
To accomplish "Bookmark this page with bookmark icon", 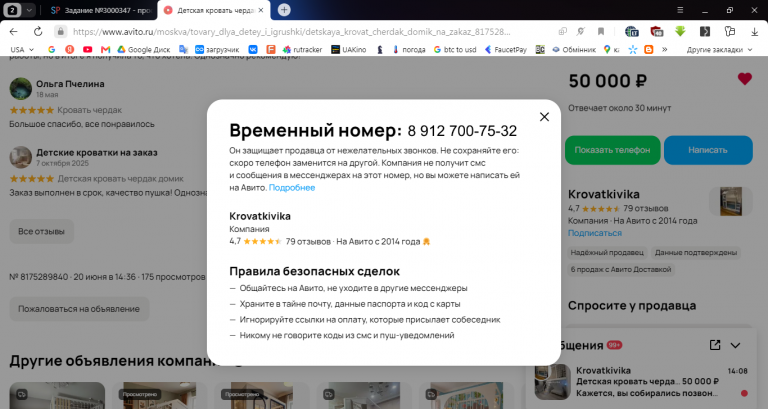I will pos(600,32).
